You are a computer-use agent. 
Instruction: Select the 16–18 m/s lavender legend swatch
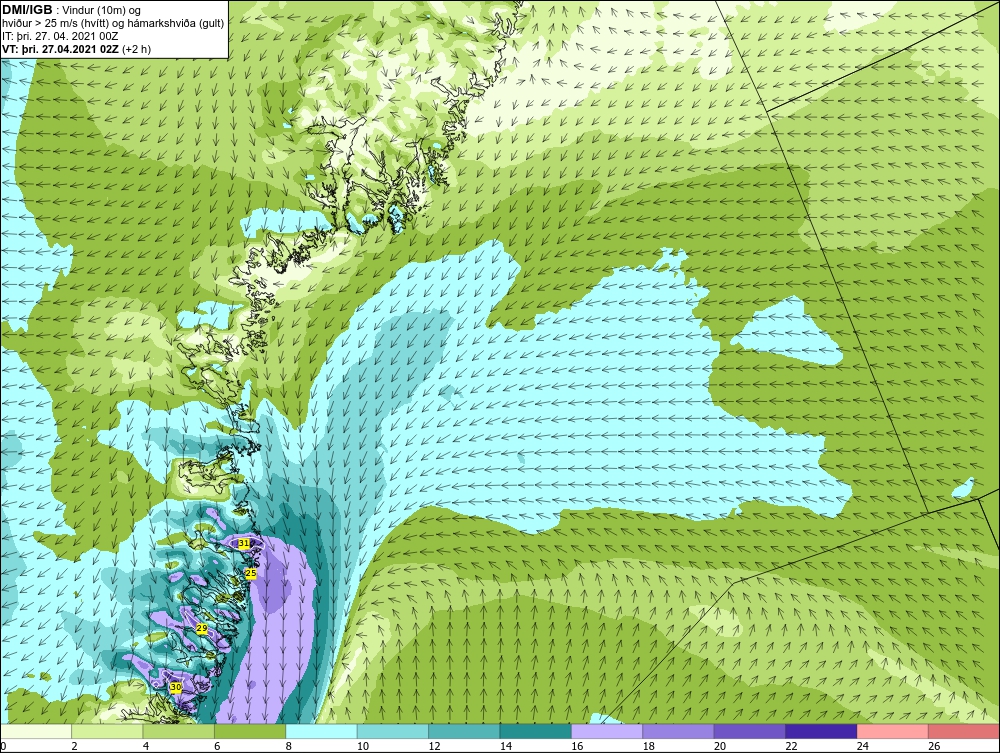[607, 731]
